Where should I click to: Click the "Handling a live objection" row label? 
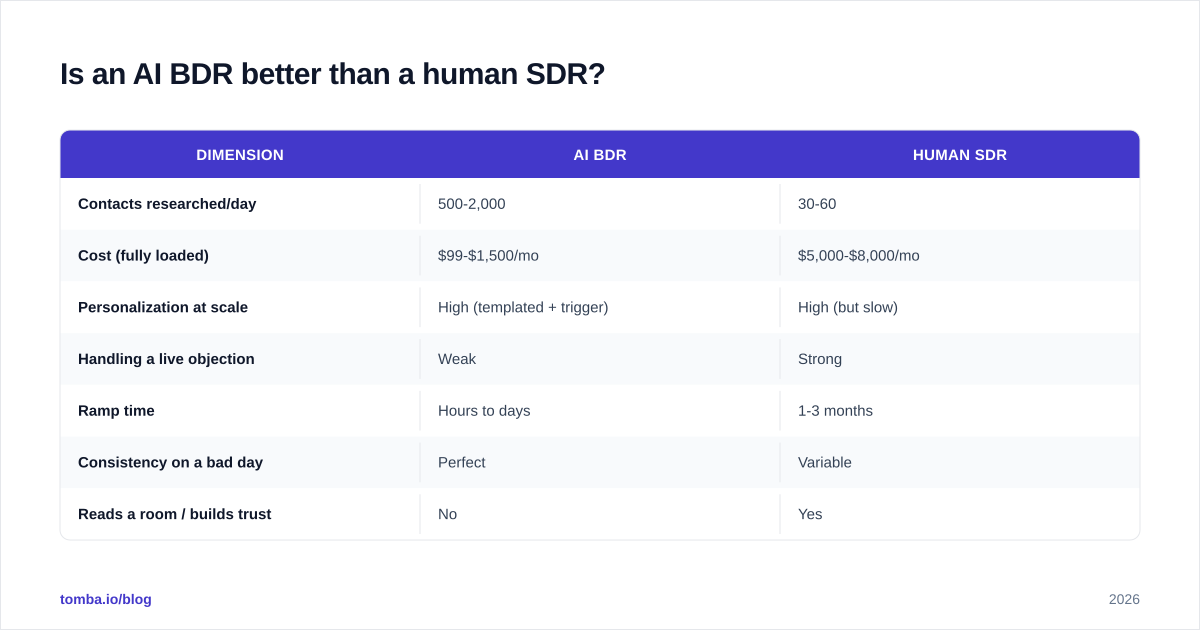pos(166,359)
